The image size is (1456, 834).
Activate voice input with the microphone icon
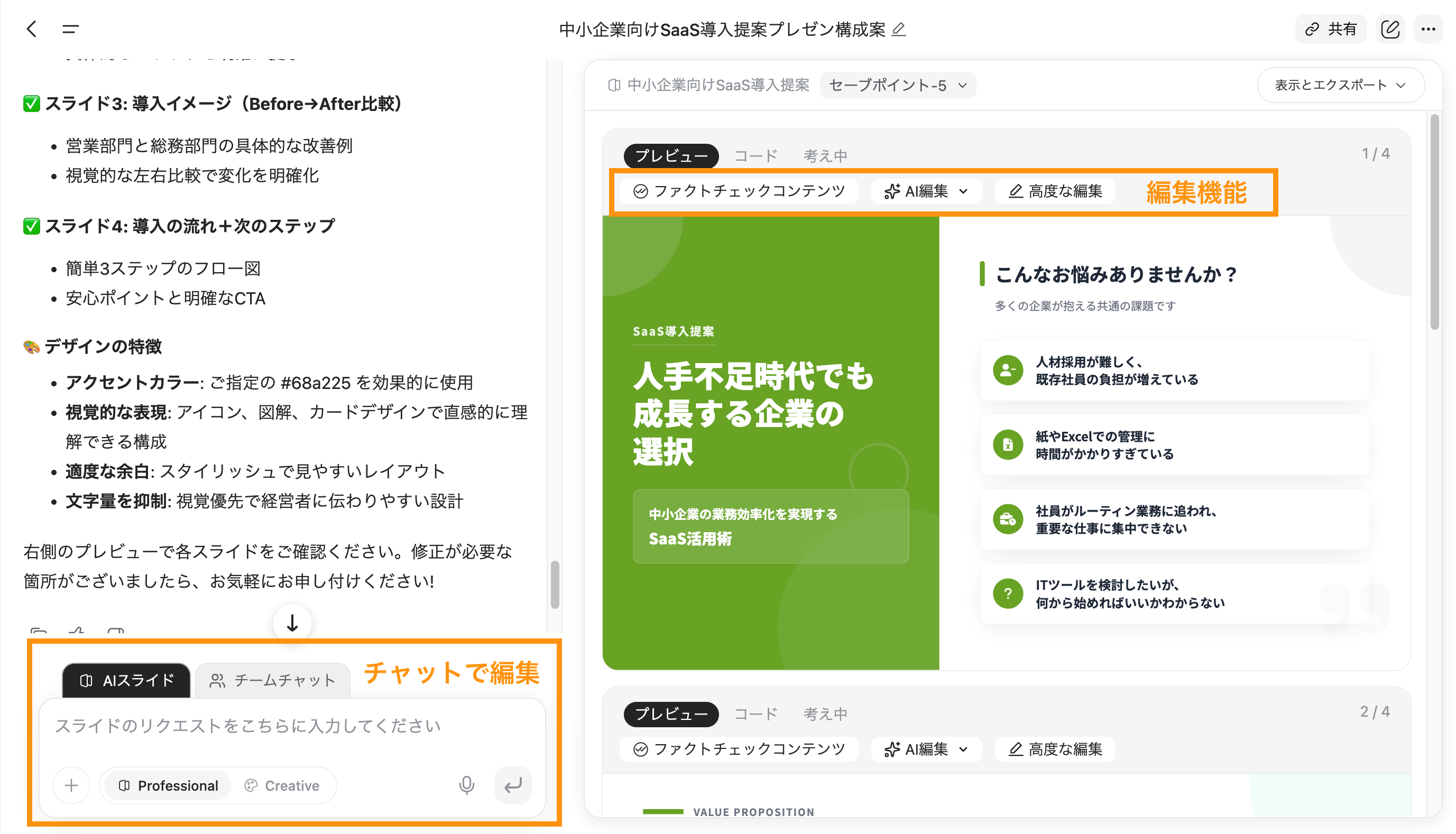(466, 785)
